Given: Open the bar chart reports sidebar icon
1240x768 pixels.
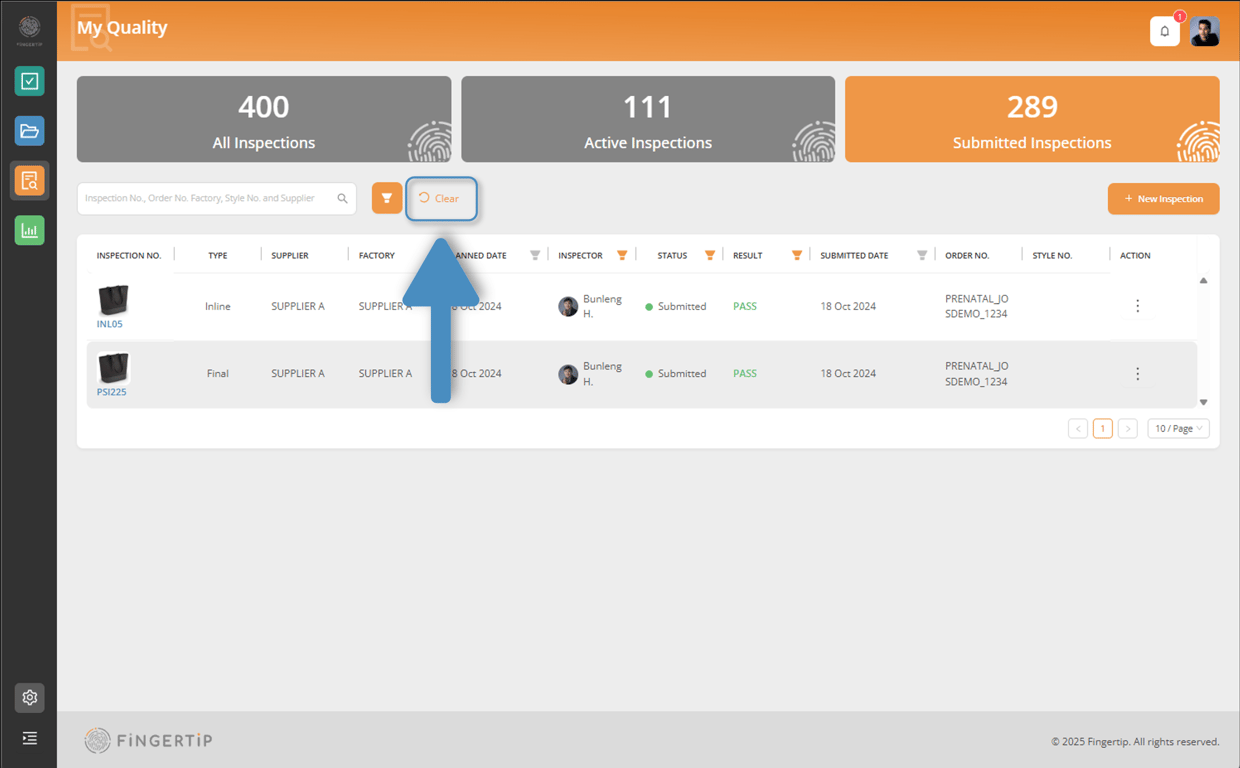Looking at the screenshot, I should [x=29, y=231].
